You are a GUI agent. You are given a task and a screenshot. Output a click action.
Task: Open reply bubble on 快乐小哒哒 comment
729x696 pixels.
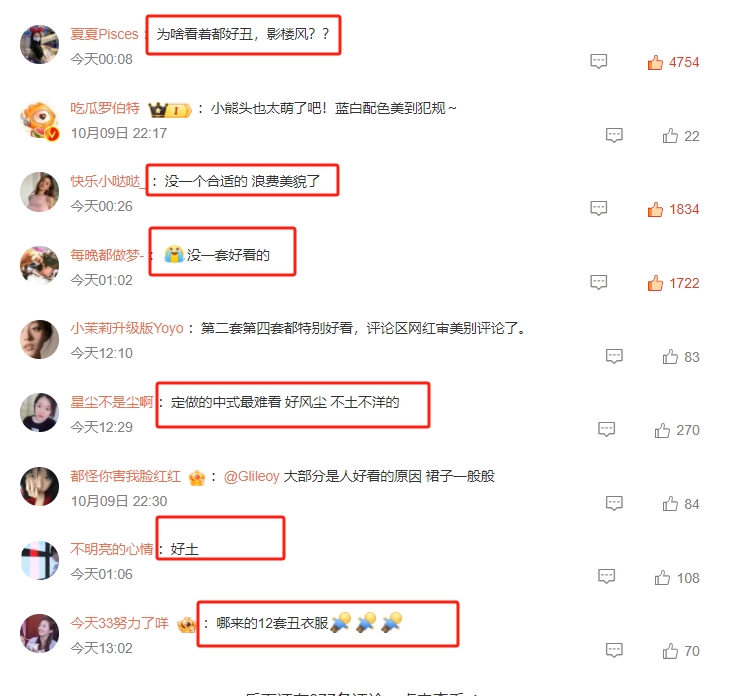598,208
